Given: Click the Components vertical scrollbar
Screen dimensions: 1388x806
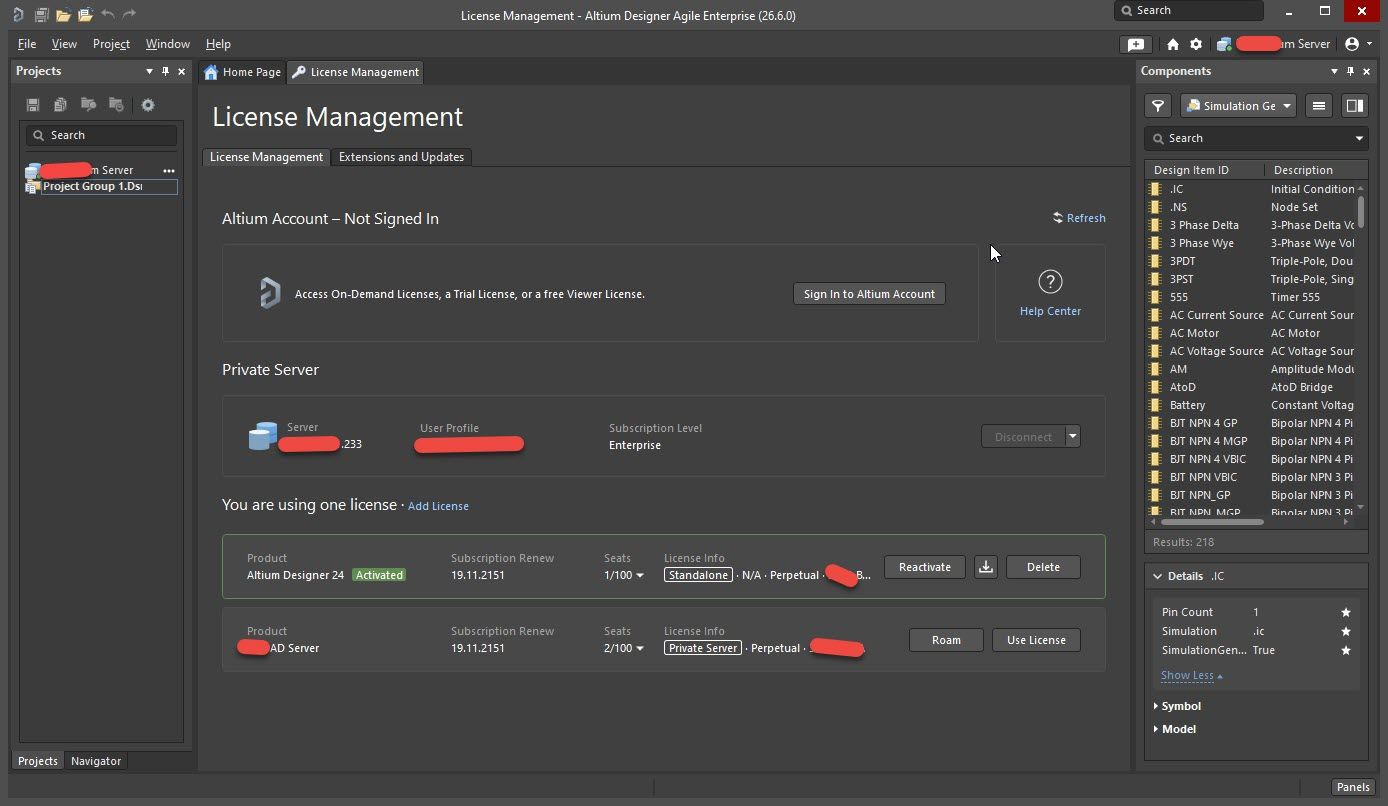Looking at the screenshot, I should 1361,210.
